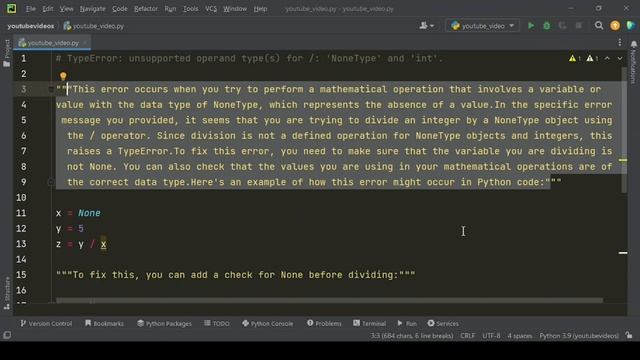Click the None value on line 11
640x360 pixels.
[x=89, y=213]
